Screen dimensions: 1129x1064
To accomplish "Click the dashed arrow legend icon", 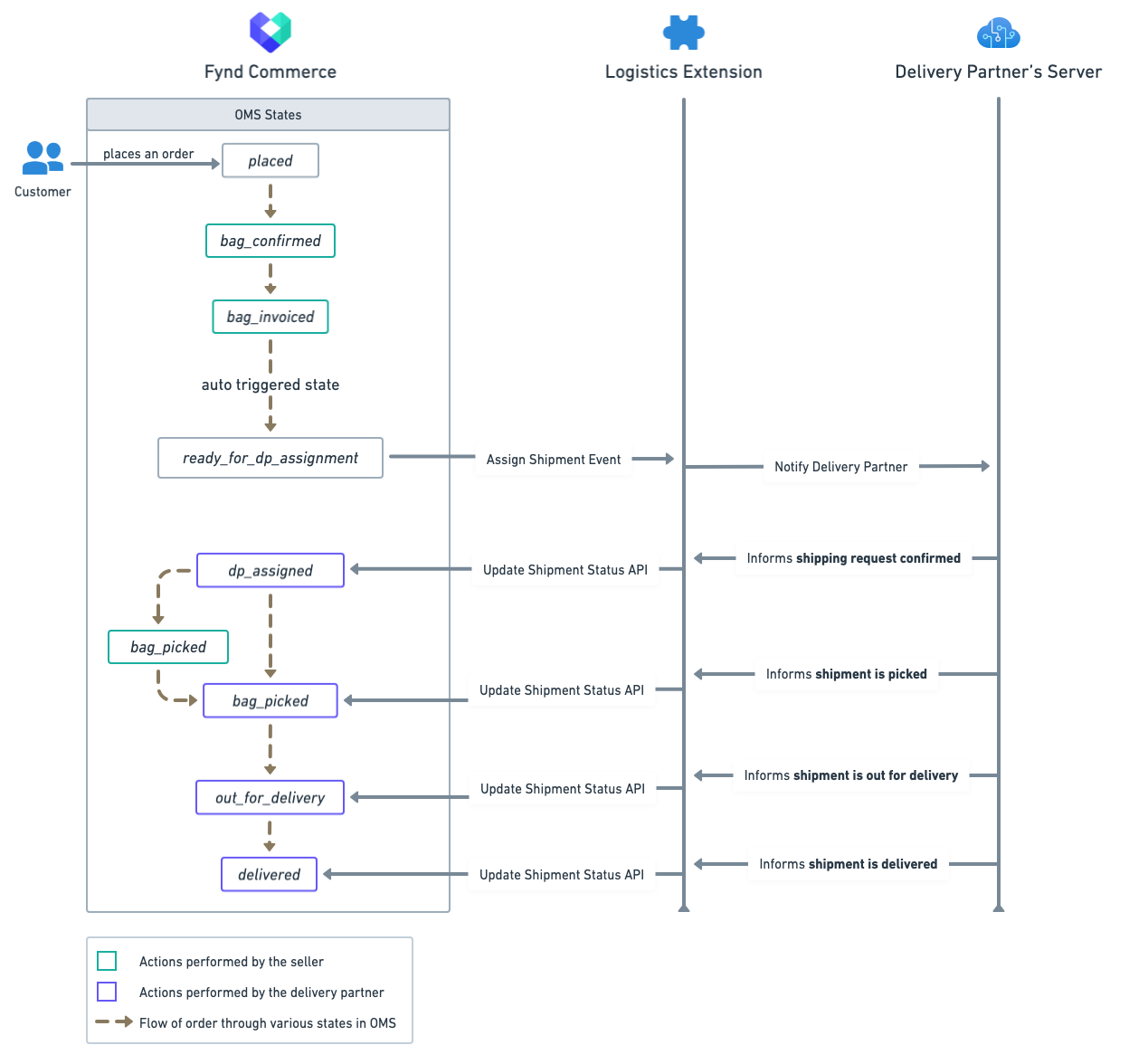I will 114,1022.
